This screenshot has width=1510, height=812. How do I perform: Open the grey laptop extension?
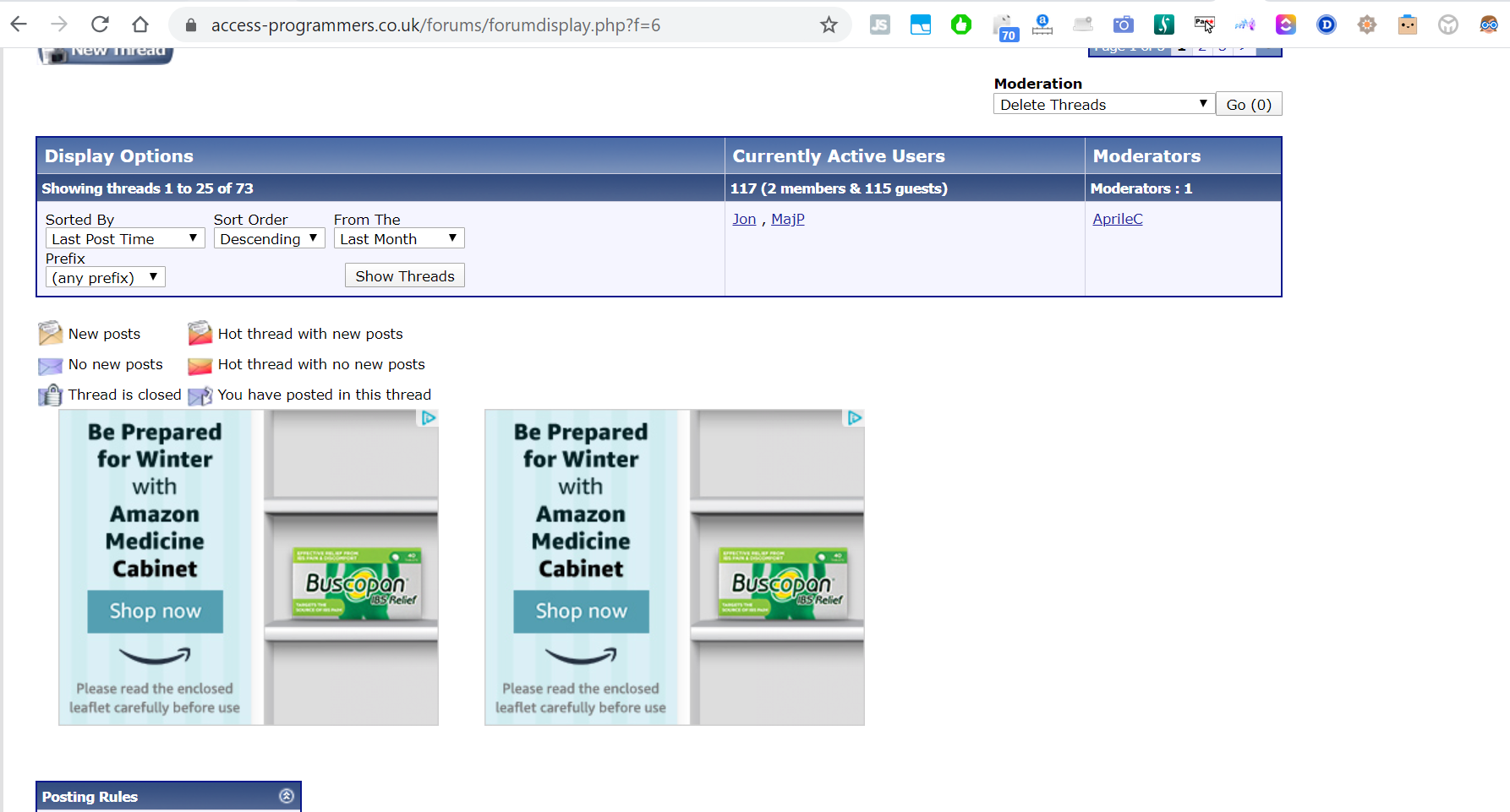[1083, 25]
